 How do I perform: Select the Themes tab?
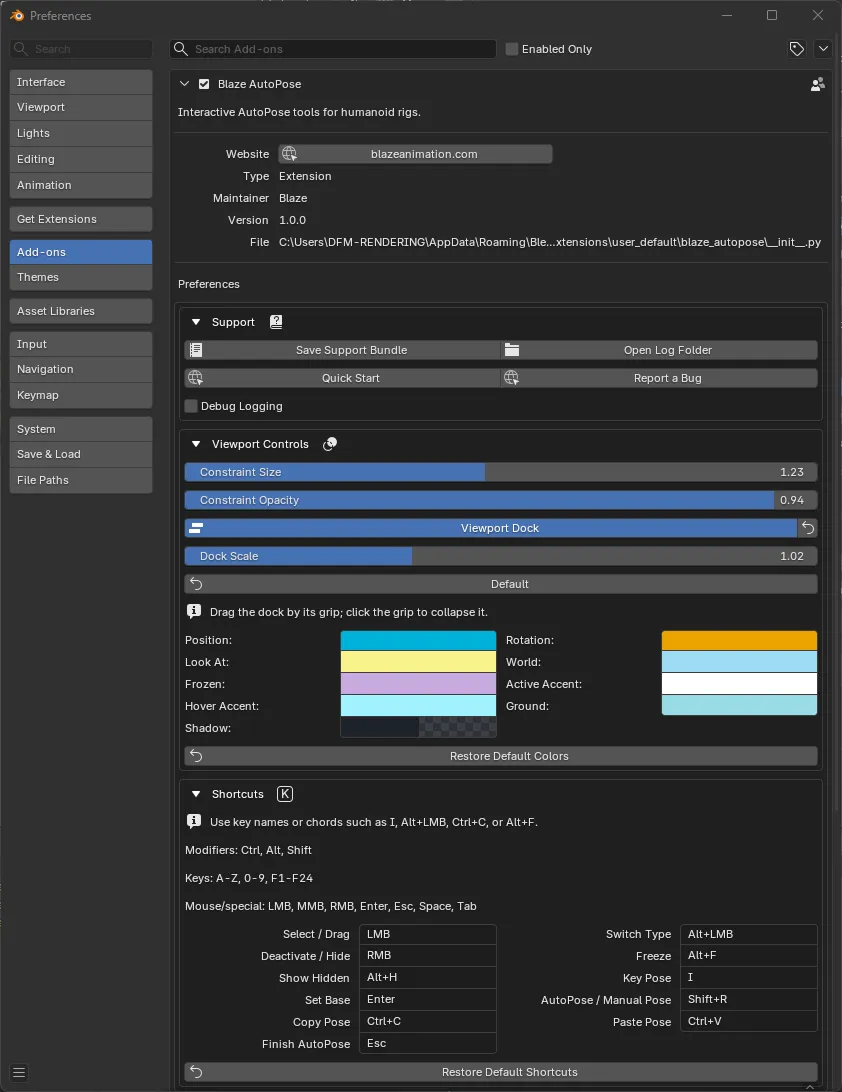pos(81,277)
